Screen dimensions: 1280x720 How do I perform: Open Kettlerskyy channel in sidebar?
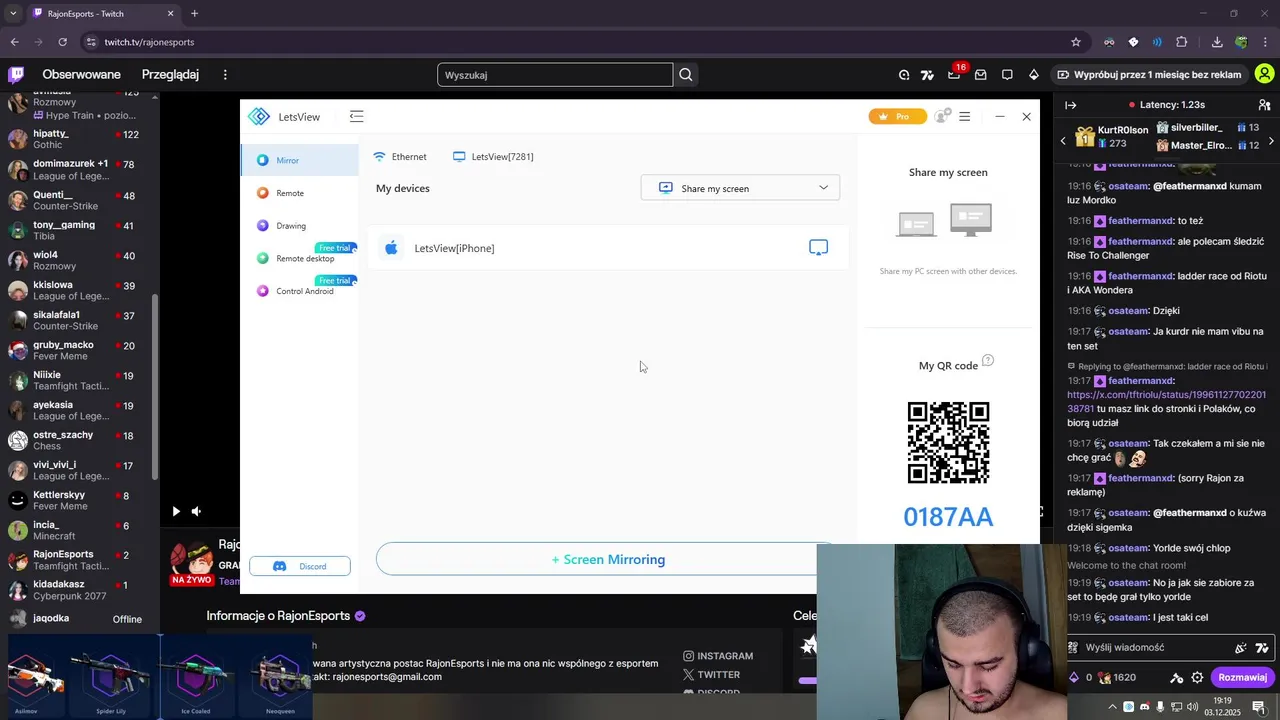79,500
